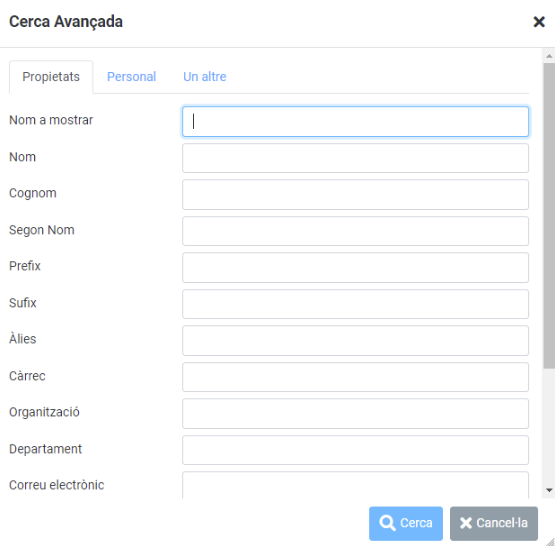555x546 pixels.
Task: Click into the Càrrec field
Action: (355, 377)
